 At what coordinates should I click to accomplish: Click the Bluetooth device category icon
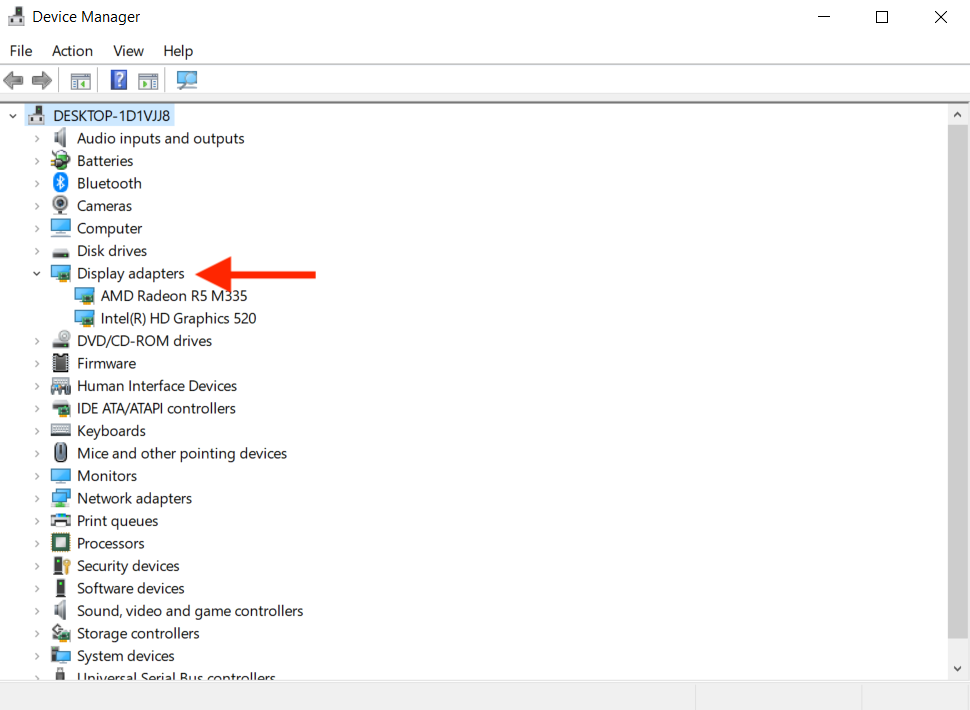click(60, 183)
